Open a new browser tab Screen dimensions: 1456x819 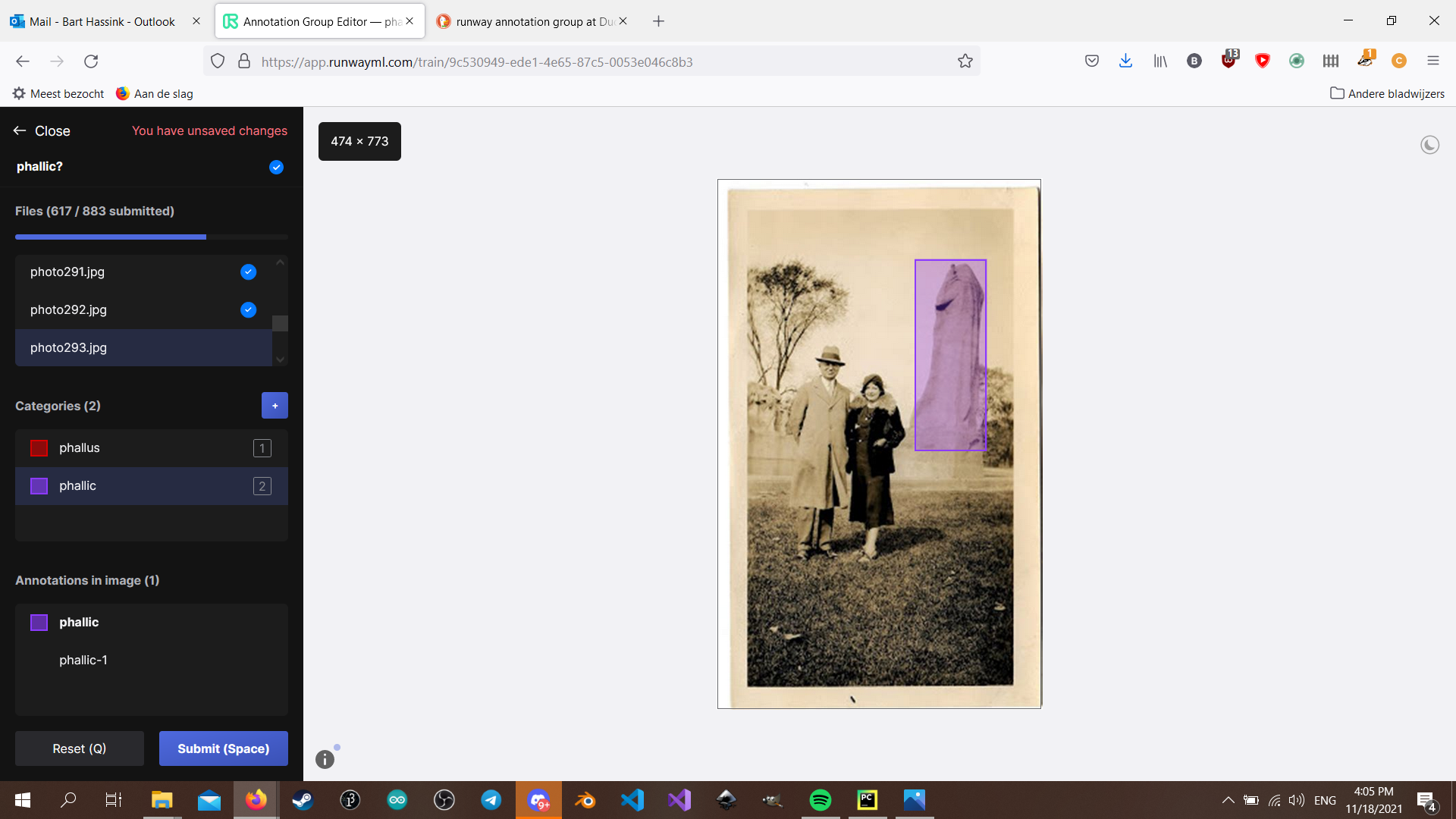point(658,21)
